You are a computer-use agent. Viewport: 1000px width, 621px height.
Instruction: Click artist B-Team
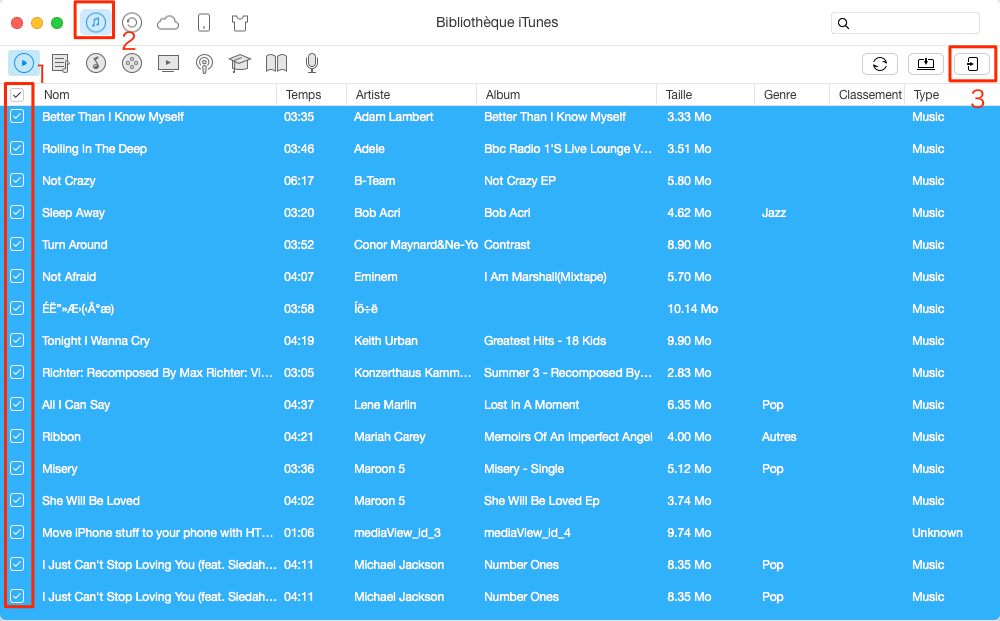pyautogui.click(x=374, y=180)
